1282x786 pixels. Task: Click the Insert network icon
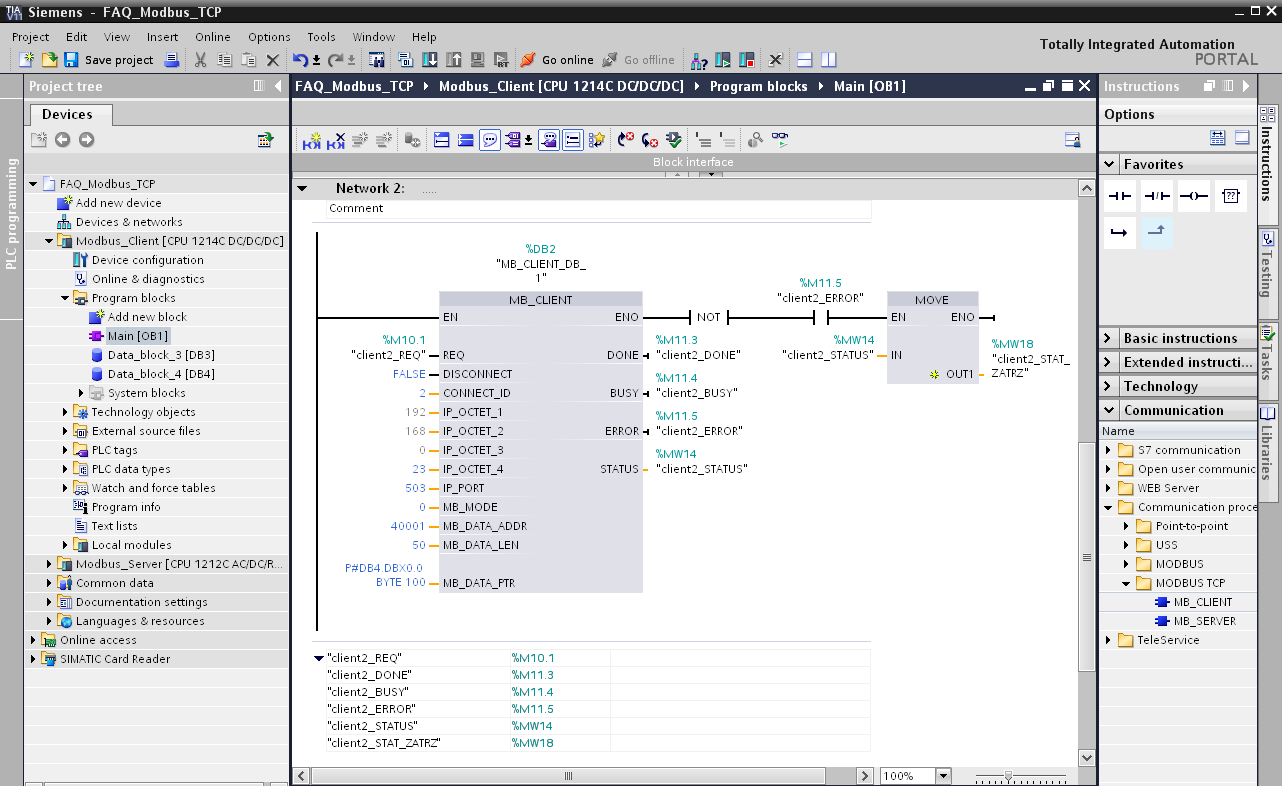click(x=312, y=141)
